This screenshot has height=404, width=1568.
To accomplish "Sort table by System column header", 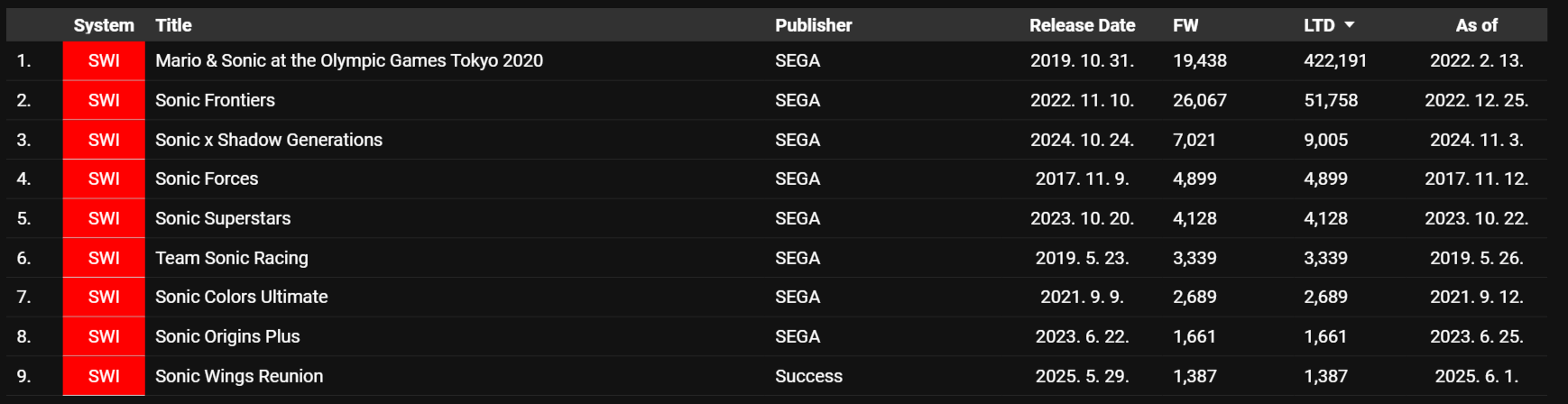I will coord(104,25).
